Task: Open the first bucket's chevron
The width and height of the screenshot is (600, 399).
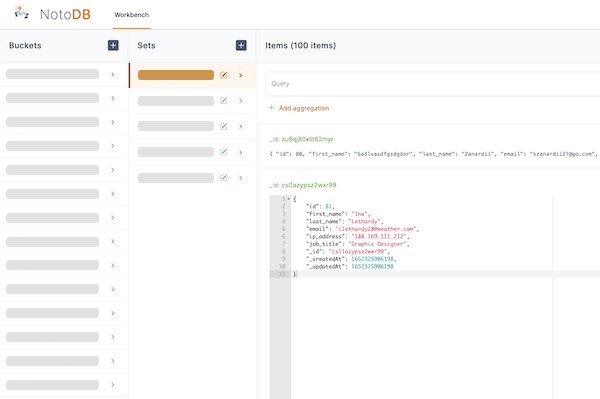Action: point(113,74)
